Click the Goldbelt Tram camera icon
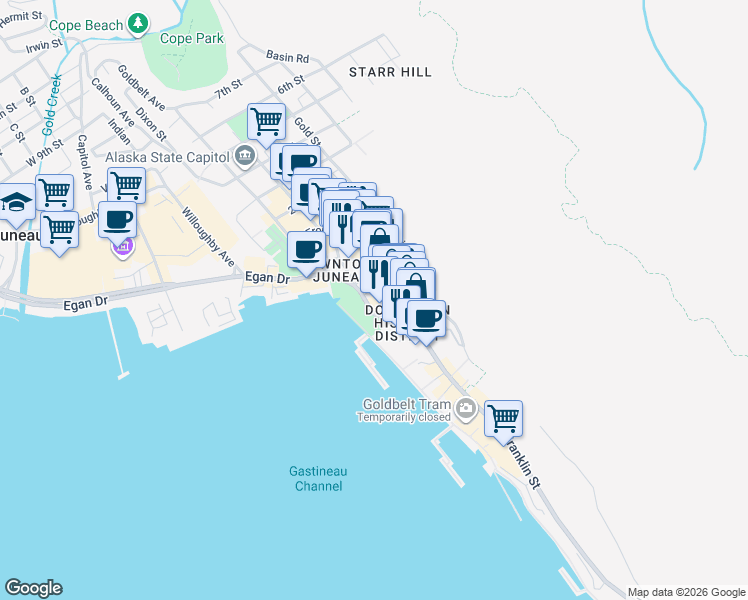The image size is (748, 600). tap(465, 409)
